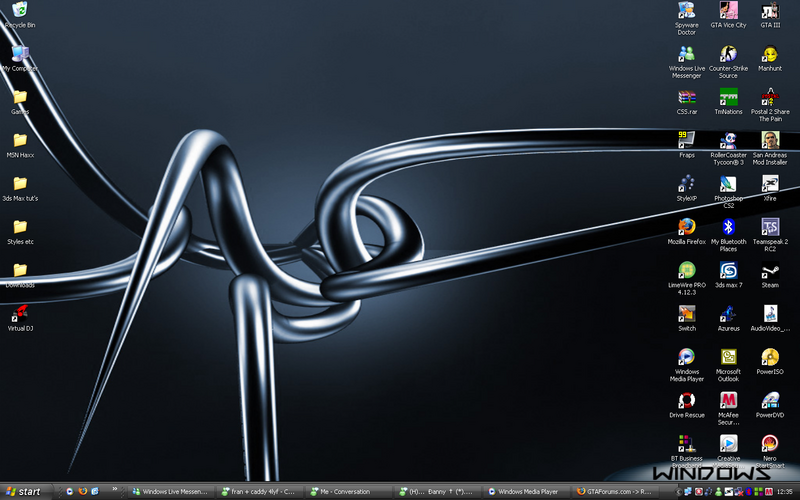Image resolution: width=800 pixels, height=500 pixels.
Task: Select the Virtual DJ desktop icon
Action: tap(19, 314)
